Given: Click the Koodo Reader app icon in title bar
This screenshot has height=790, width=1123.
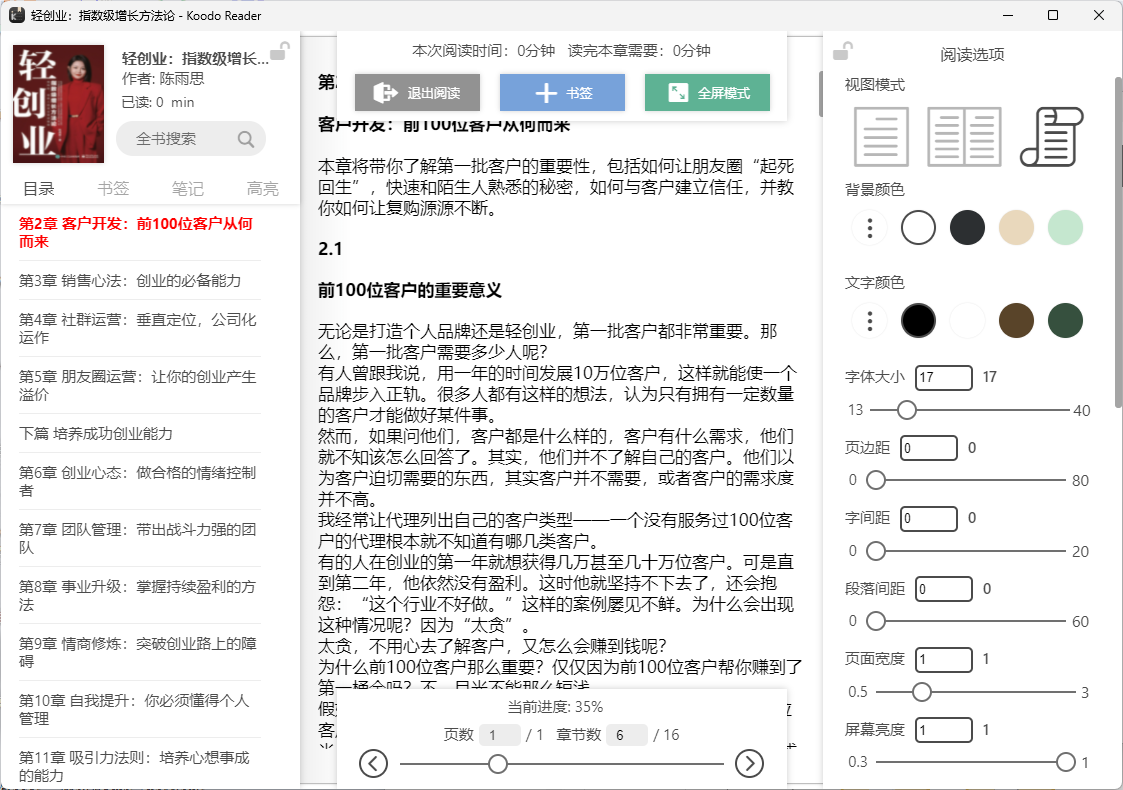Looking at the screenshot, I should (16, 15).
